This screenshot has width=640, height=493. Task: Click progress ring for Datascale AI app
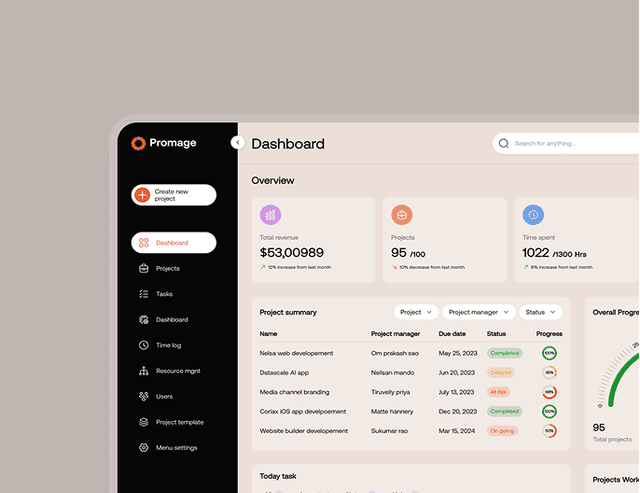[549, 372]
